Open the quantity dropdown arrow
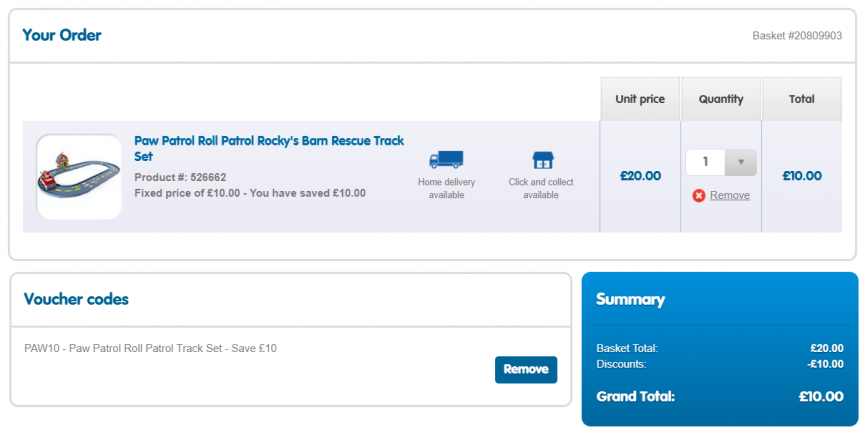Viewport: 865px width, 440px height. (x=741, y=162)
